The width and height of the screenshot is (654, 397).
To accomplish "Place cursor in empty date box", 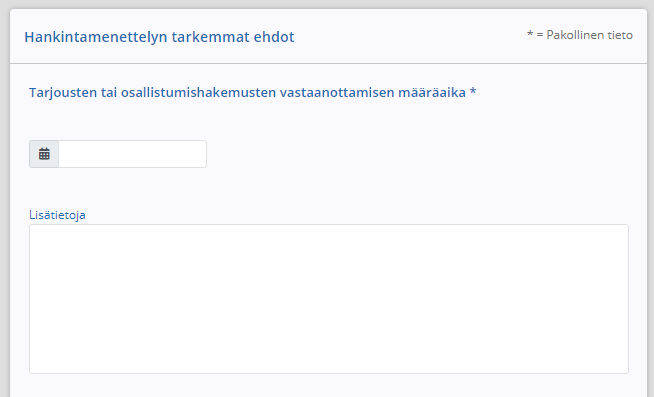I will coord(132,154).
